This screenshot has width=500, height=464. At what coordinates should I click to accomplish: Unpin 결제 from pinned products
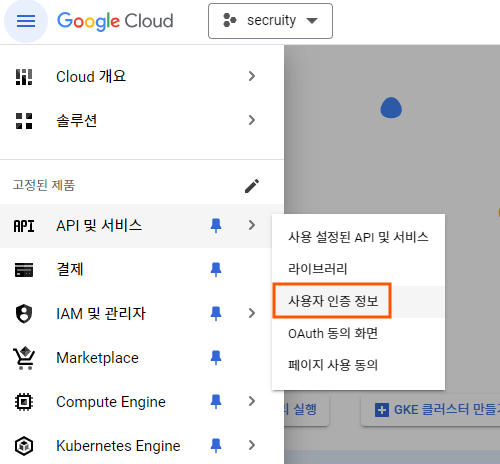point(216,270)
